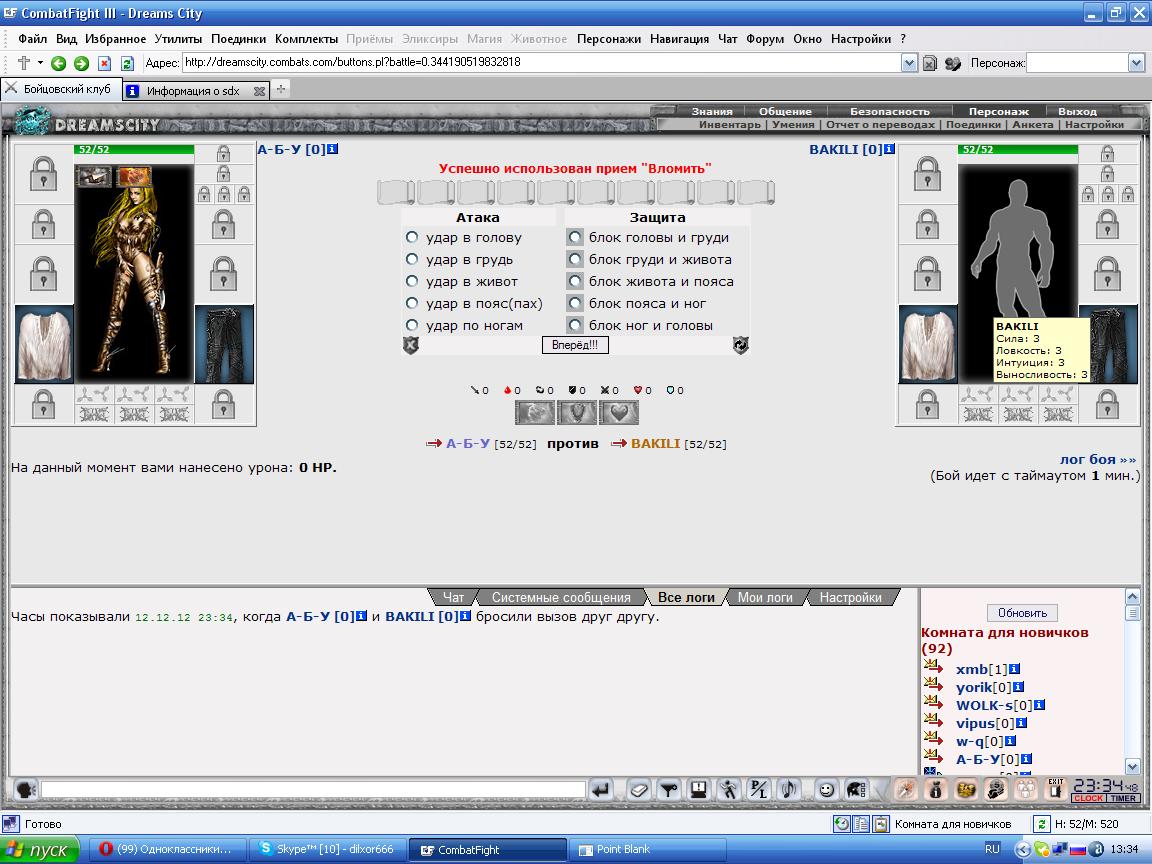
Task: Click the first combat technique slot icon
Action: click(534, 413)
